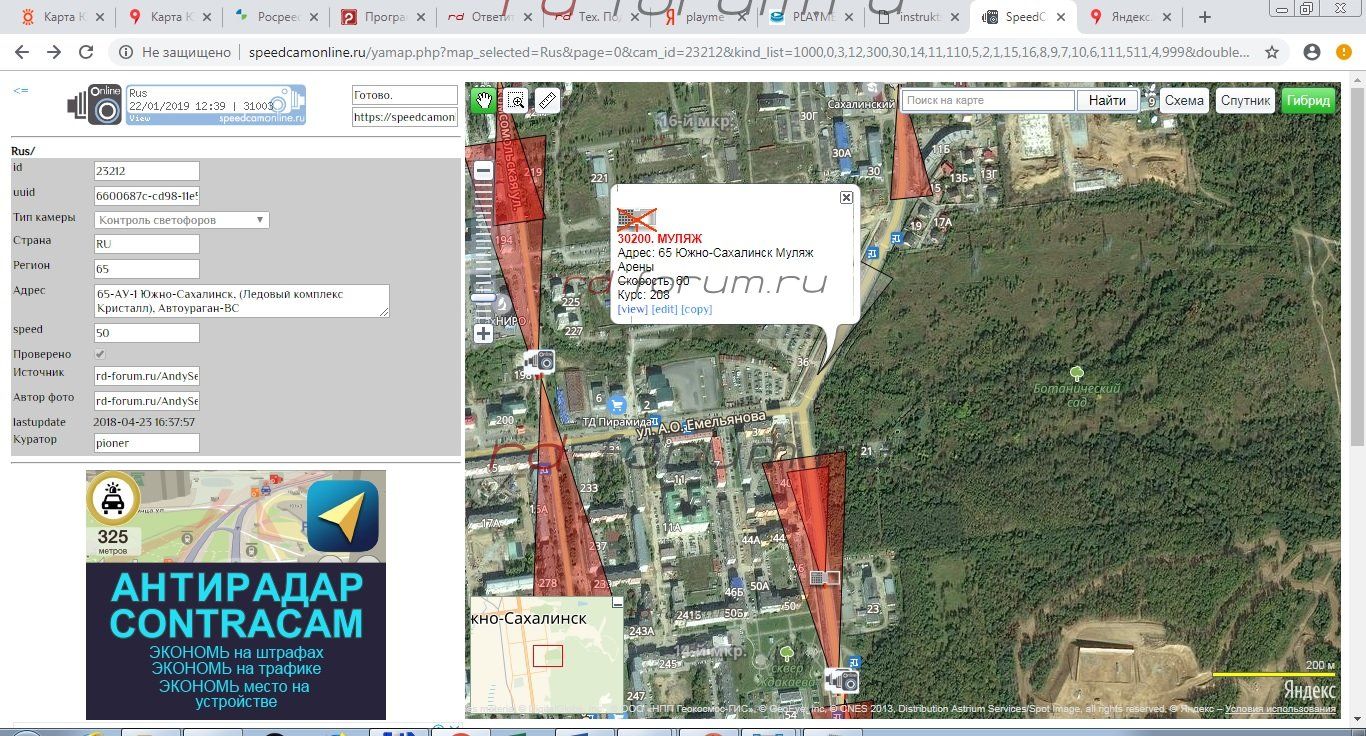This screenshot has height=736, width=1366.
Task: Close the МУЛЯЖ info balloon
Action: tap(846, 198)
